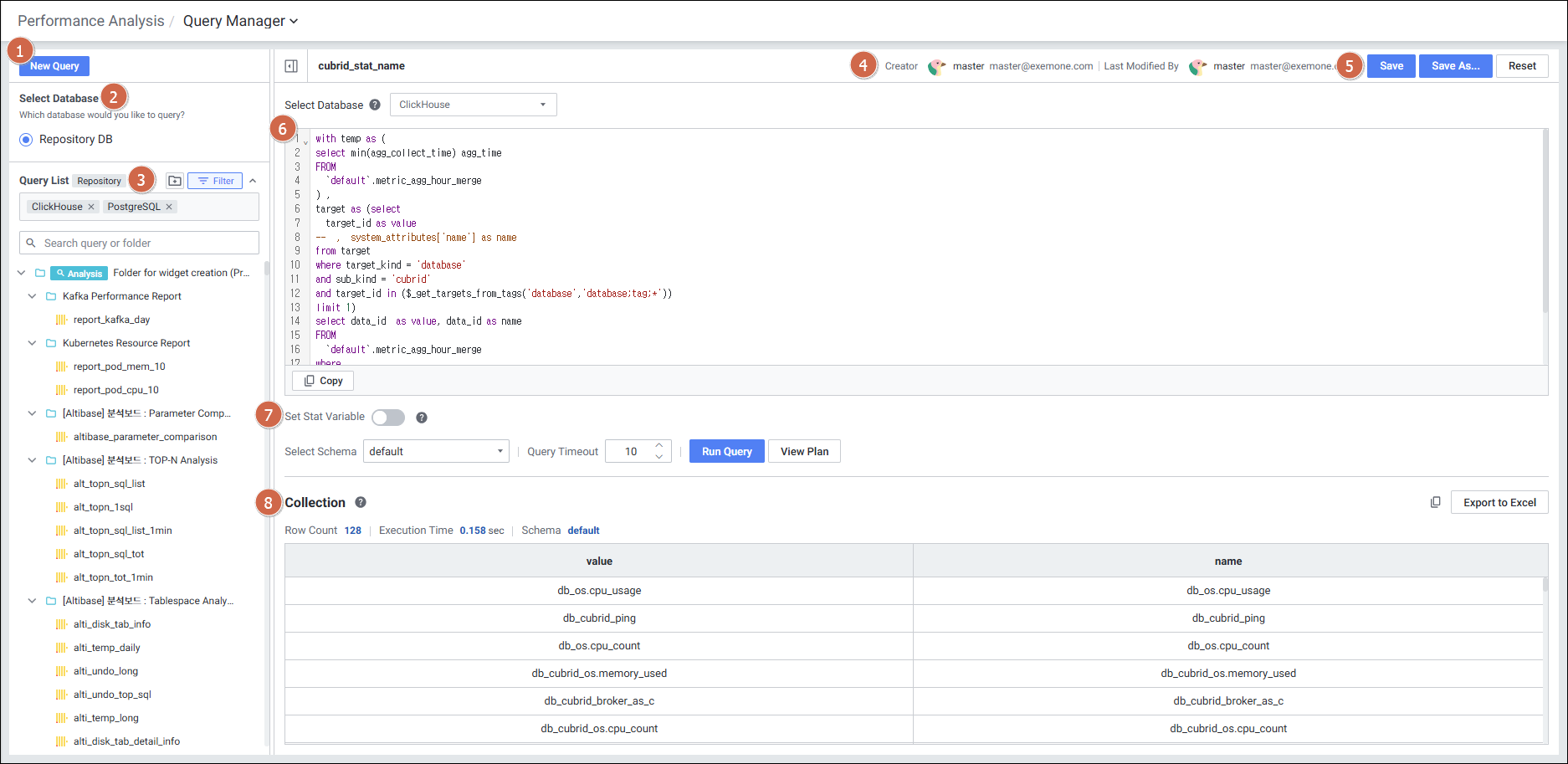This screenshot has width=1568, height=764.
Task: Open the ClickHouse database dropdown
Action: (x=473, y=105)
